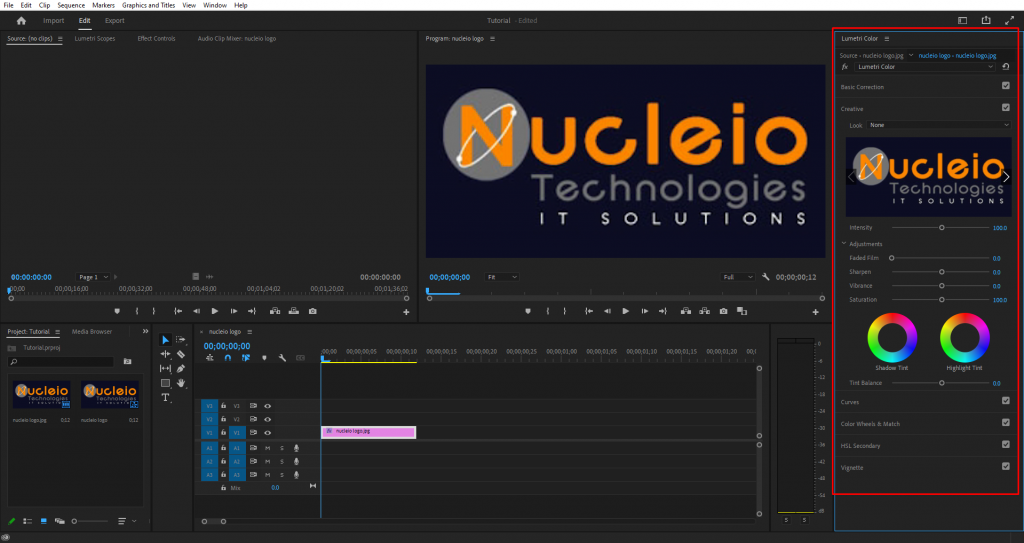Click new item pencil icon in Project panel
1024x543 pixels.
point(11,521)
